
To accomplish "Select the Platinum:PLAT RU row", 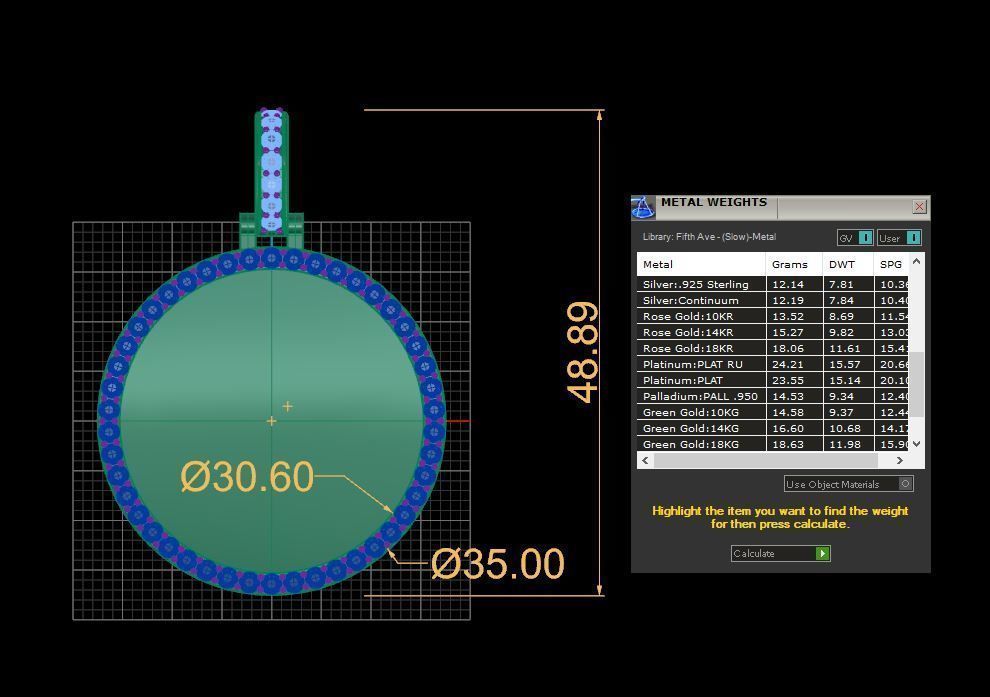I will 773,364.
